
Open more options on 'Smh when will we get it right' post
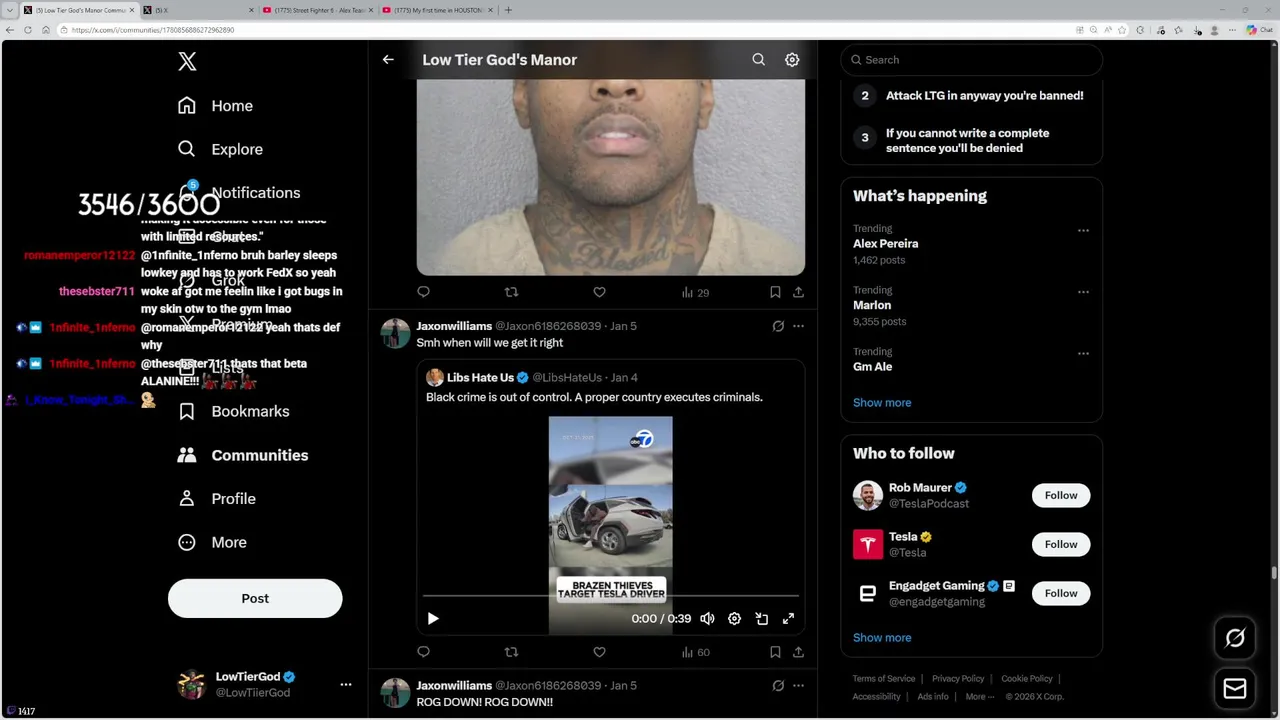(x=798, y=326)
